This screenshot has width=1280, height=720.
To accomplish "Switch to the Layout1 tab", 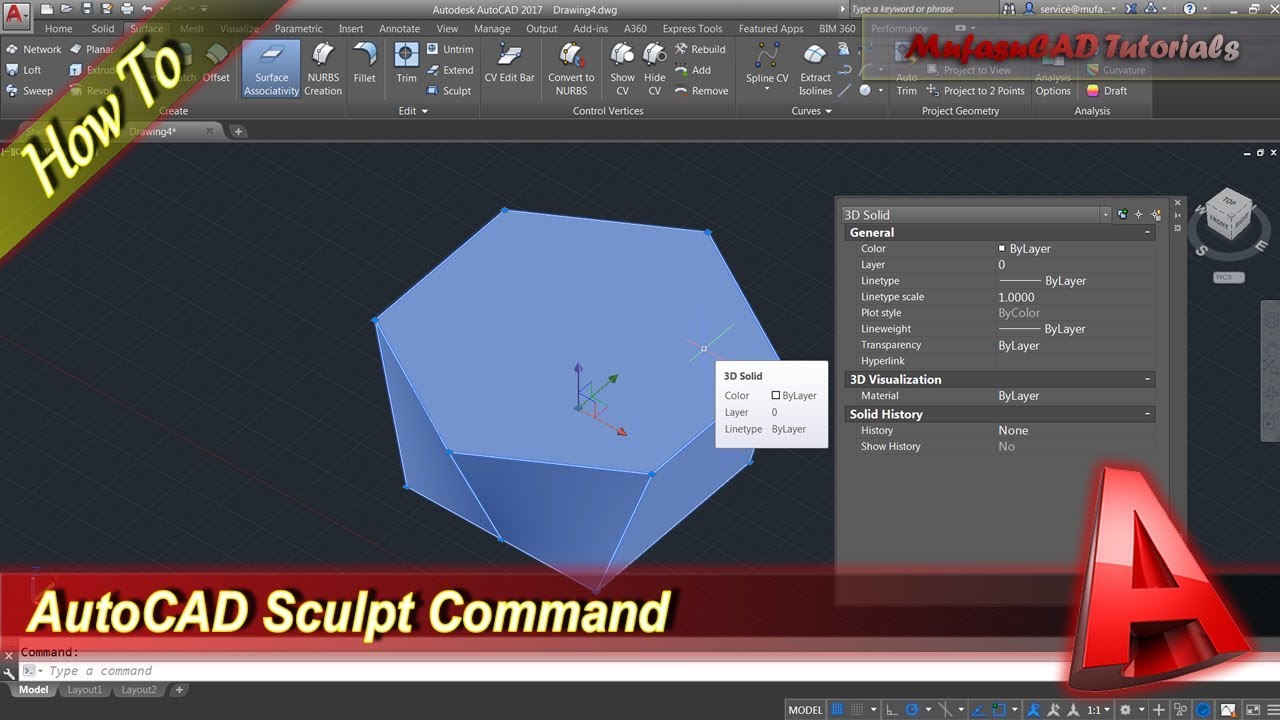I will click(x=84, y=690).
